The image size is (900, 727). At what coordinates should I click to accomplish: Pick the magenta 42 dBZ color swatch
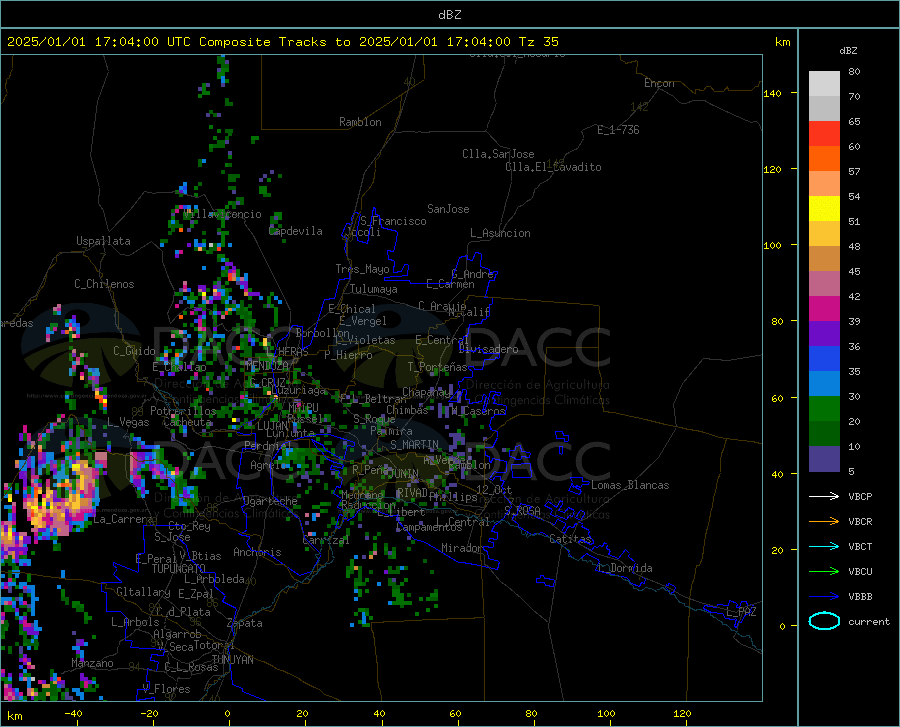[824, 309]
